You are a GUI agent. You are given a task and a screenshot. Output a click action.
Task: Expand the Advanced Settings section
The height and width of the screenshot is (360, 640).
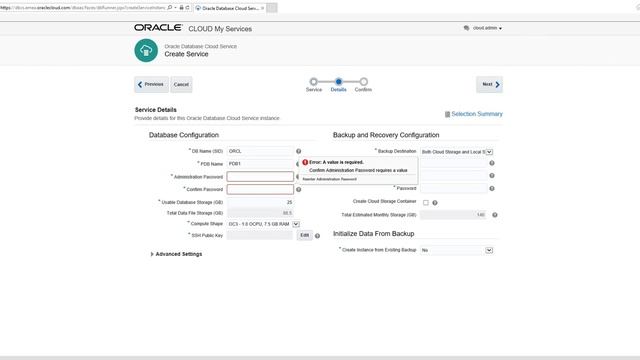(152, 254)
